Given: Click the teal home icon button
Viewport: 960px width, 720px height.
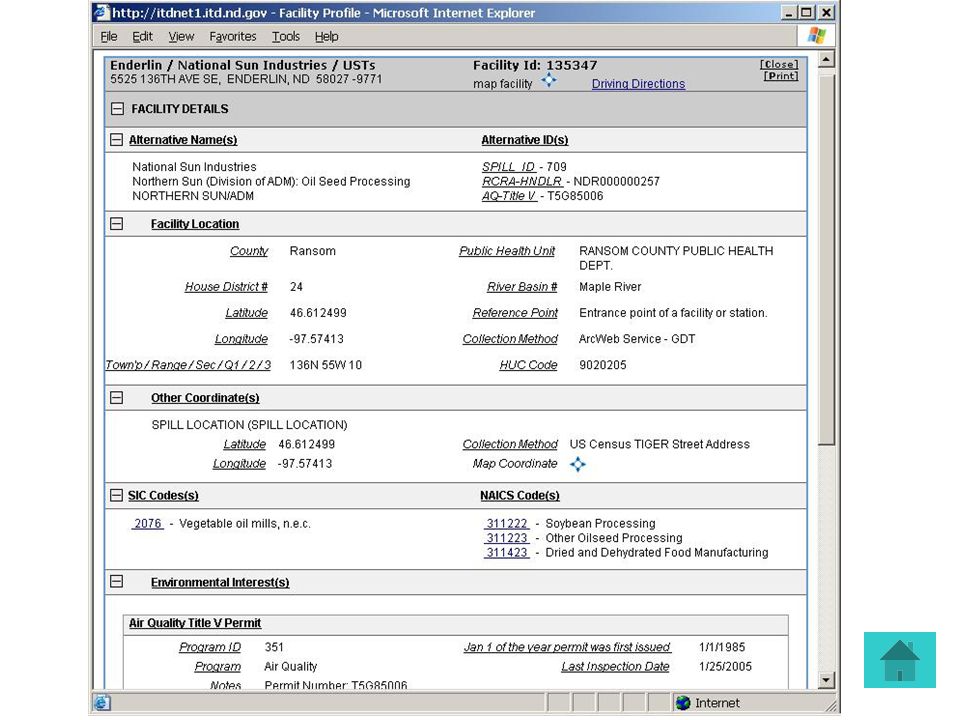Looking at the screenshot, I should [899, 660].
